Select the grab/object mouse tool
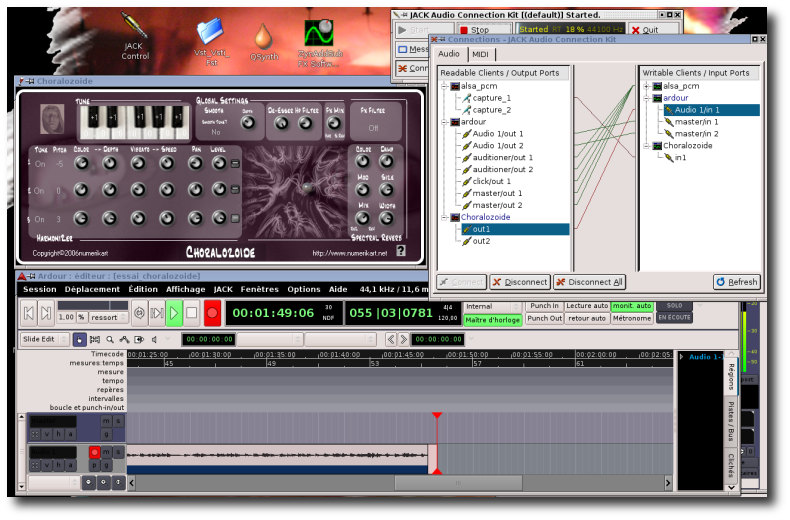The width and height of the screenshot is (790, 520). pyautogui.click(x=80, y=340)
